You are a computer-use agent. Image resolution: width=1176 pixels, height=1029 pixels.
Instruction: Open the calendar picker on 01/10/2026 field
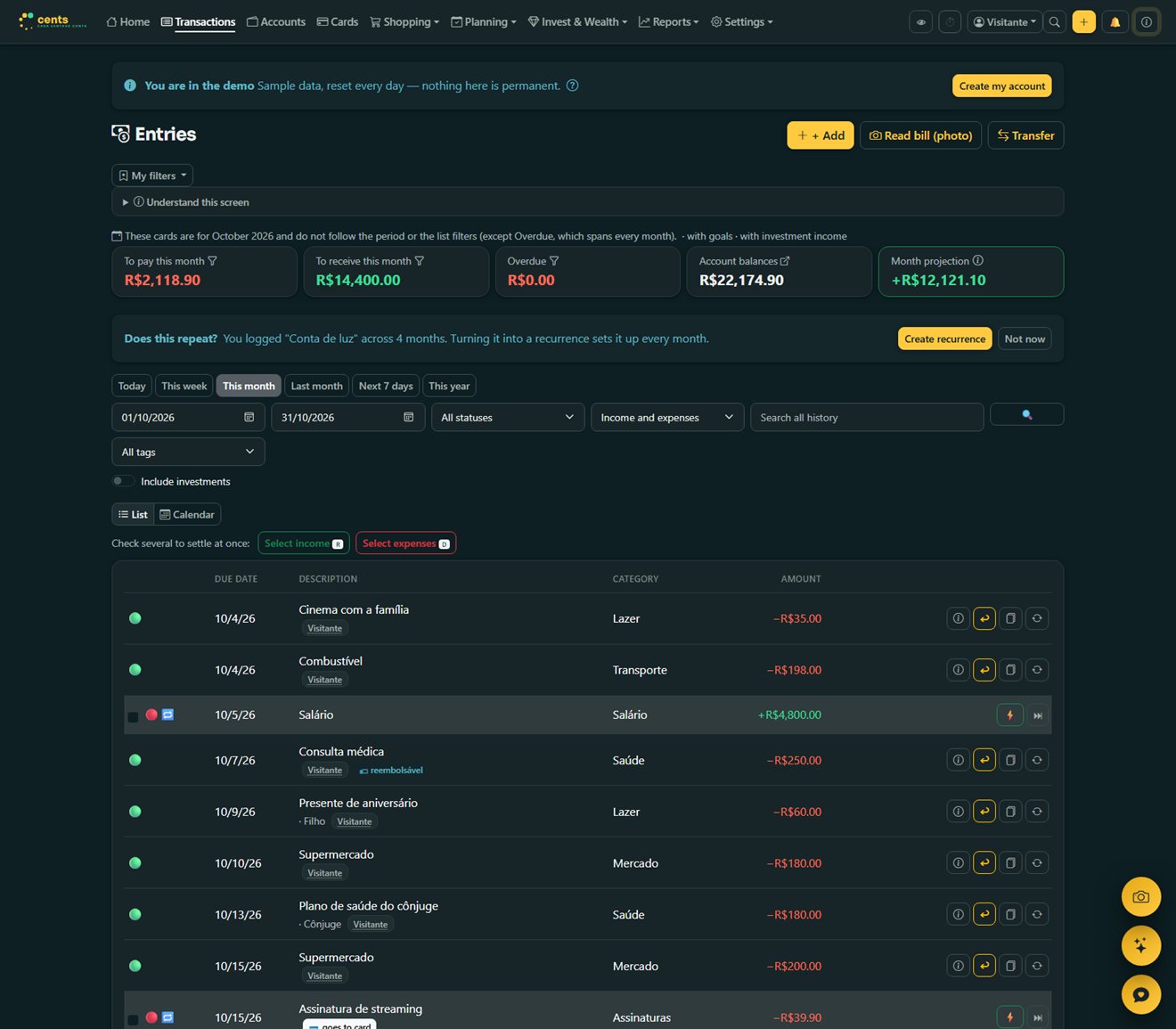pos(249,417)
